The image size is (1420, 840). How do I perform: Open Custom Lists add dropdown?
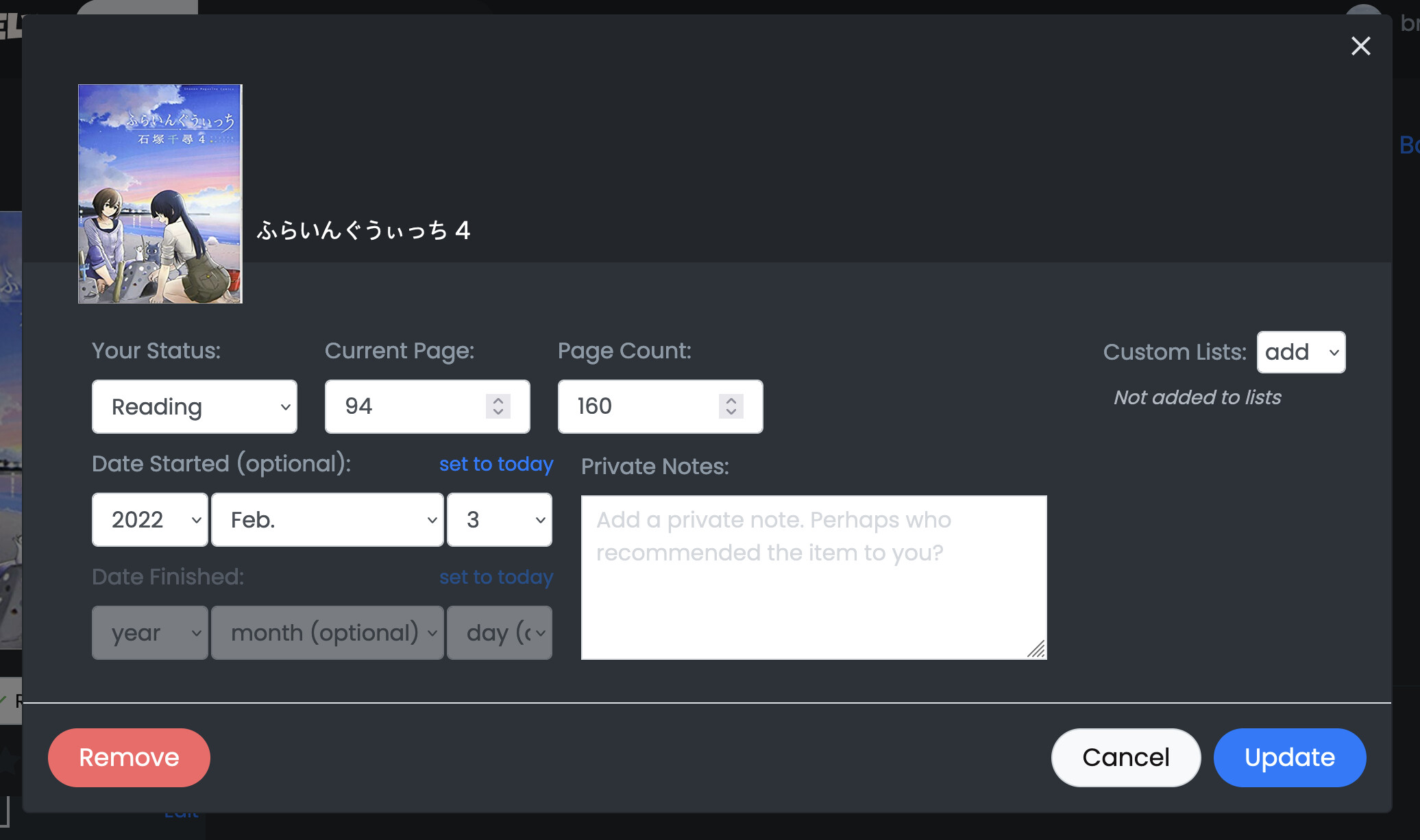(x=1301, y=352)
